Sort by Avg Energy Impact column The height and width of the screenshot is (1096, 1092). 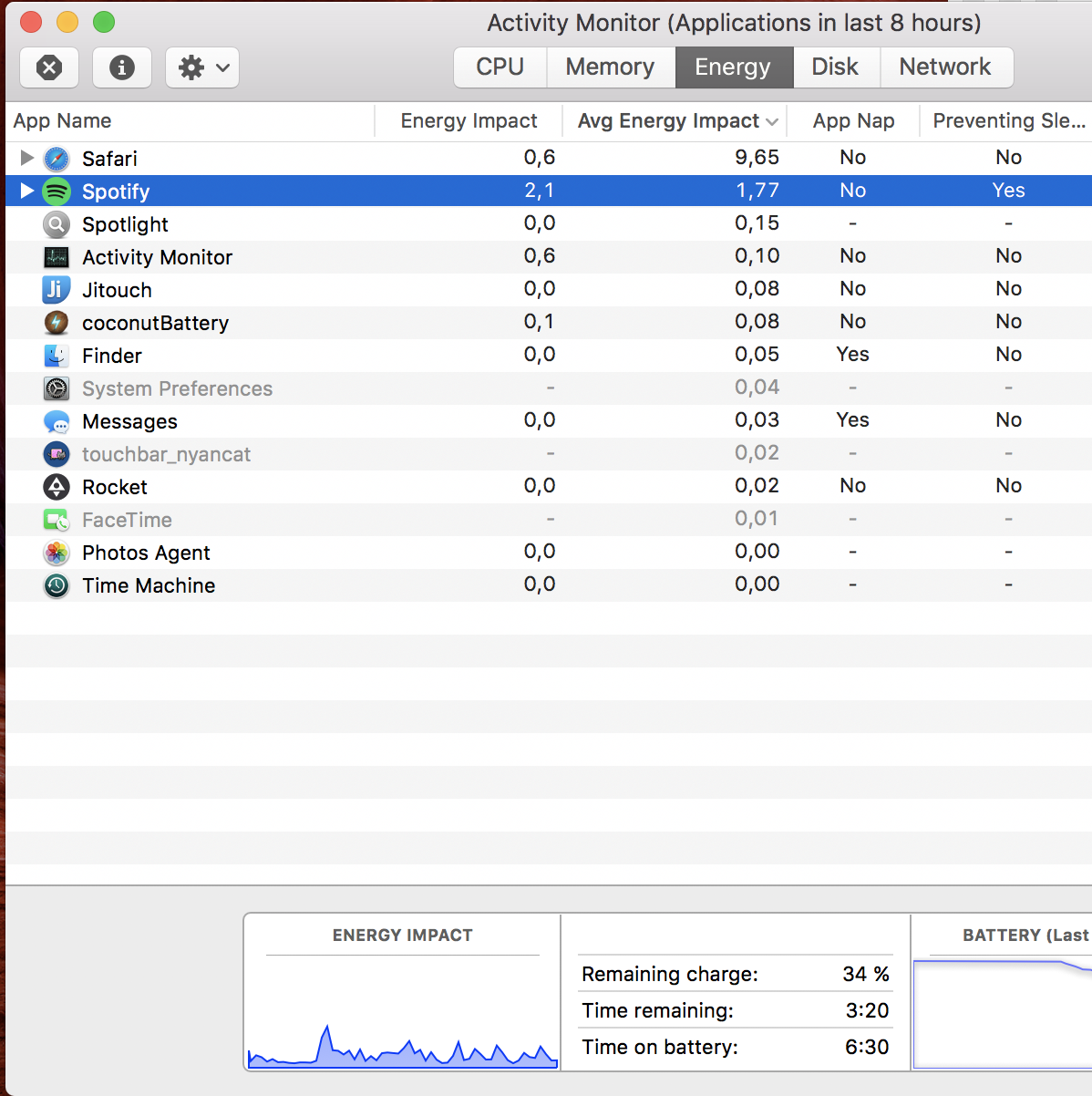pos(675,121)
